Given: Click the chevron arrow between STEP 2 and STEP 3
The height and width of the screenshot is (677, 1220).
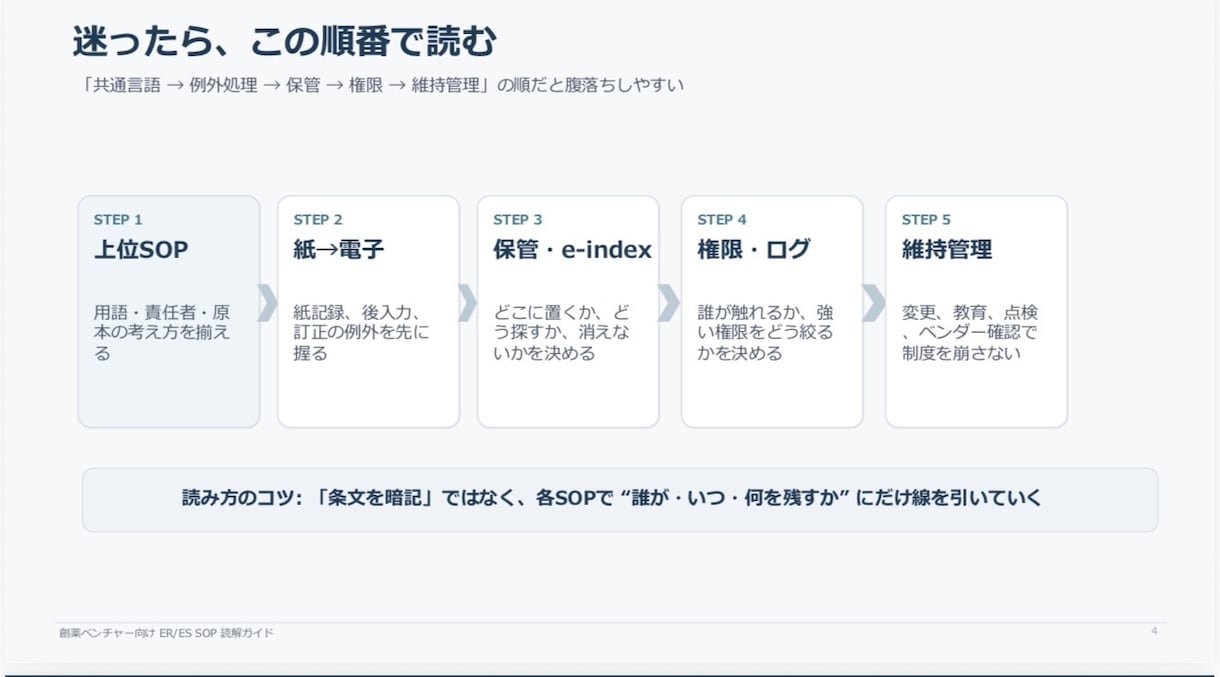Looking at the screenshot, I should click(x=468, y=303).
